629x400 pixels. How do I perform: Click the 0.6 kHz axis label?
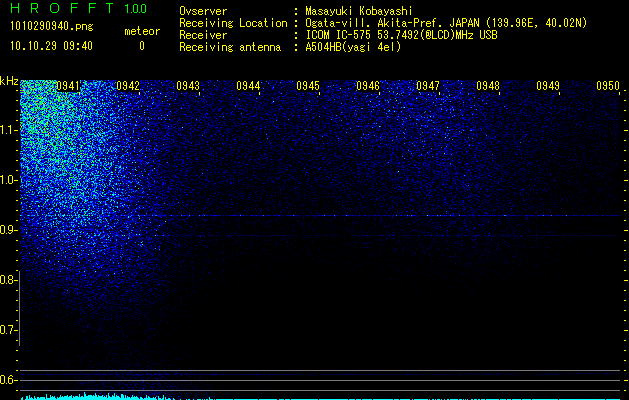(x=8, y=380)
